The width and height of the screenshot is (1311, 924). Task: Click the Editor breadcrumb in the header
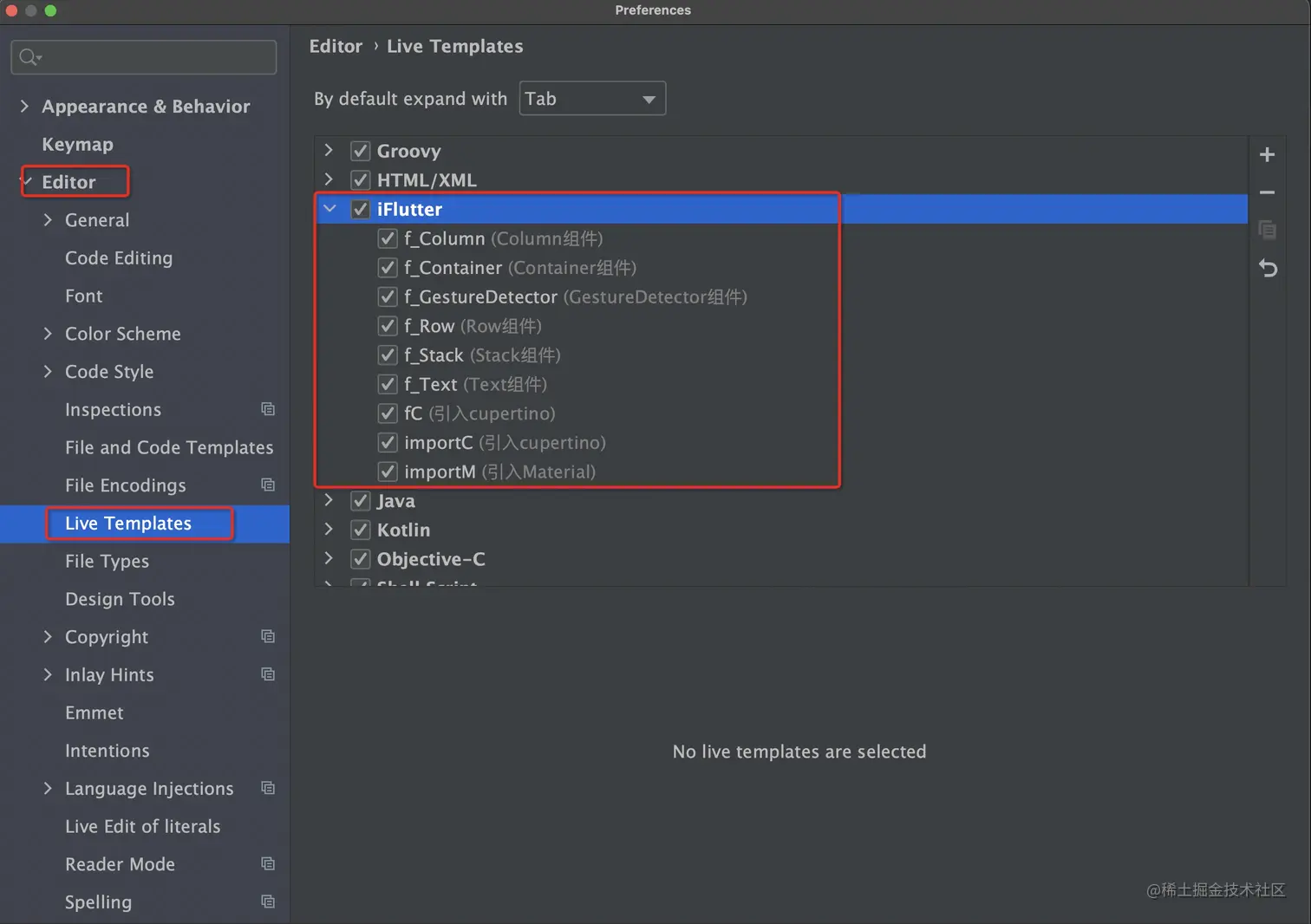[x=336, y=46]
